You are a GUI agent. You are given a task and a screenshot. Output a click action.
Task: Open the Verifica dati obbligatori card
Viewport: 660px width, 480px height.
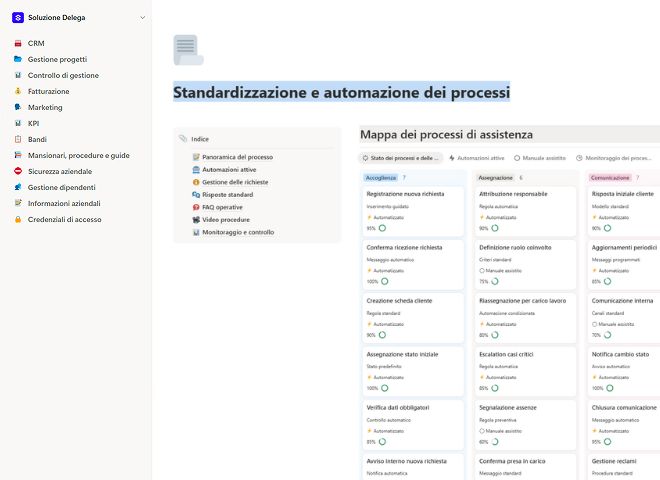click(x=413, y=425)
